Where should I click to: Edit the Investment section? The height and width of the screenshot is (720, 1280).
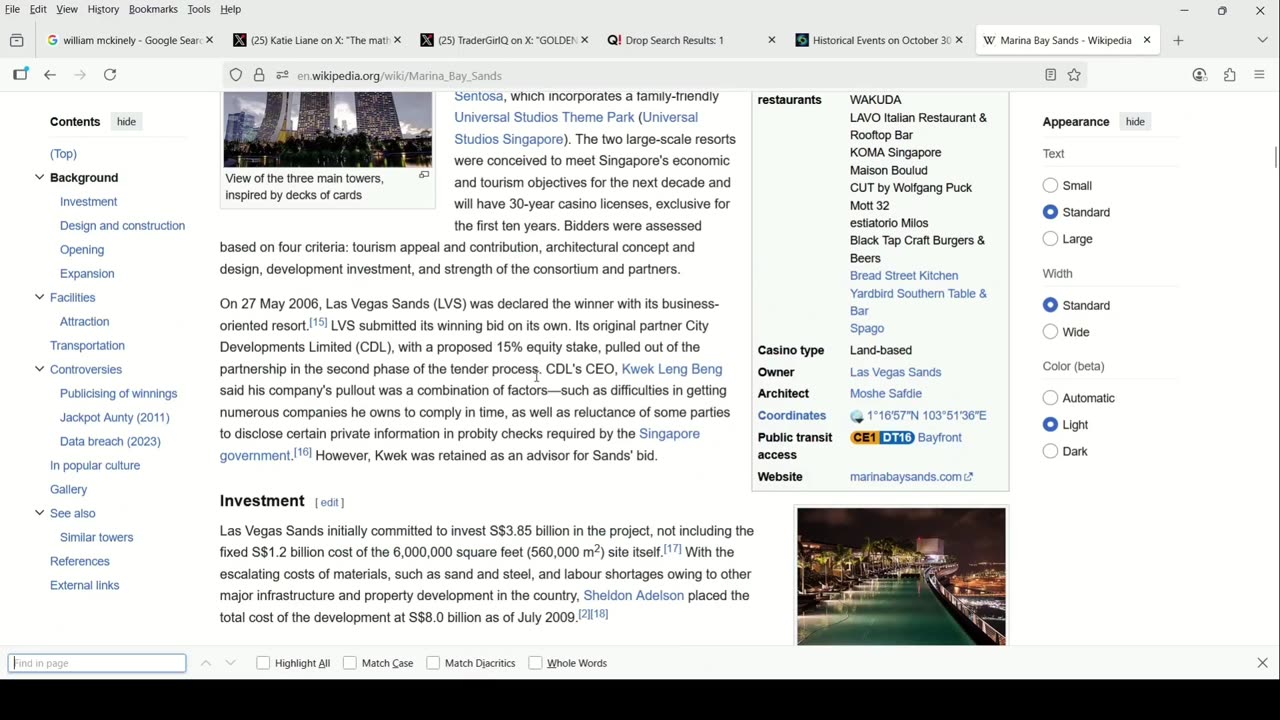coord(329,503)
